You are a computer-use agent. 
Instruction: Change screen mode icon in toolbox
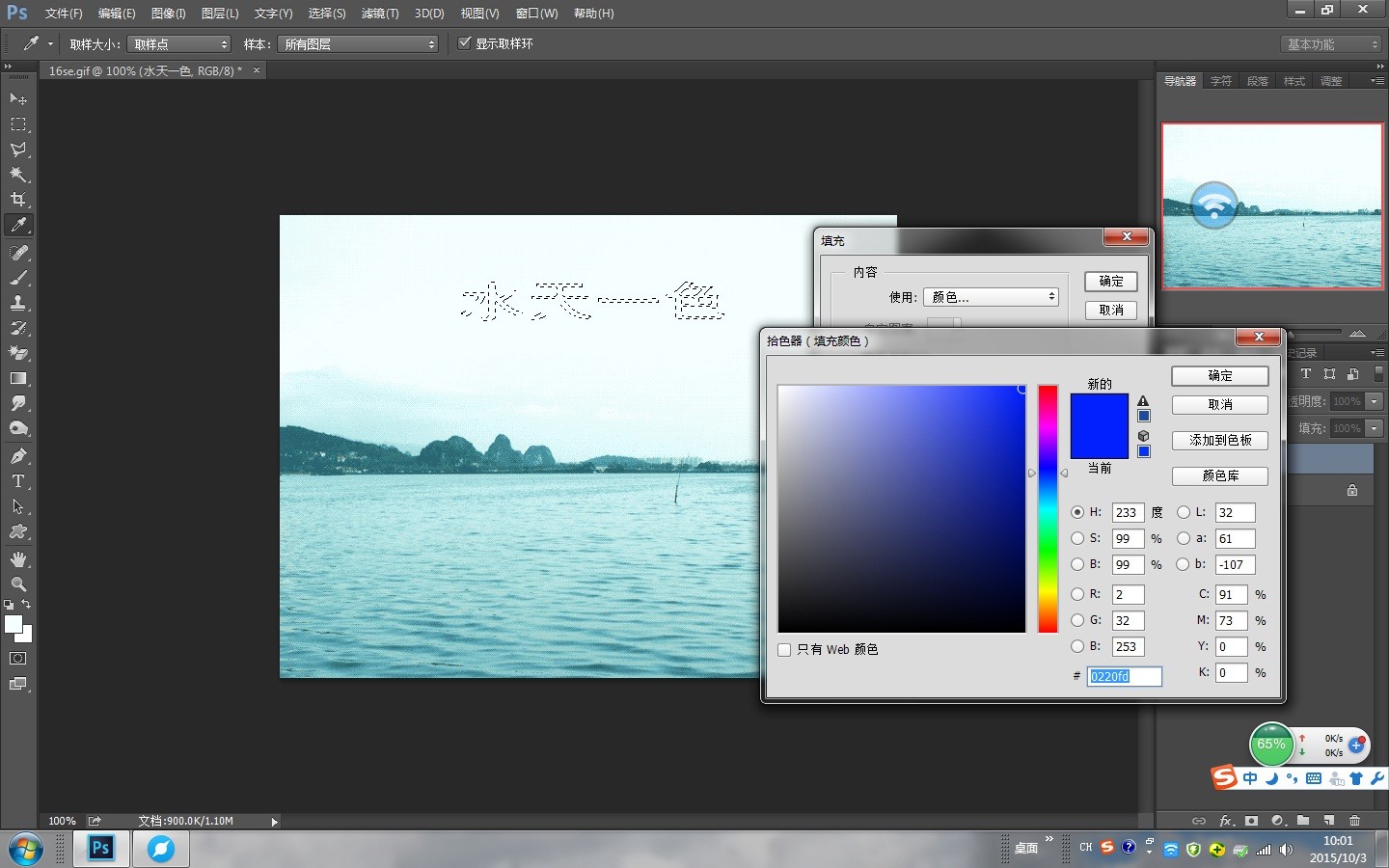pos(18,684)
